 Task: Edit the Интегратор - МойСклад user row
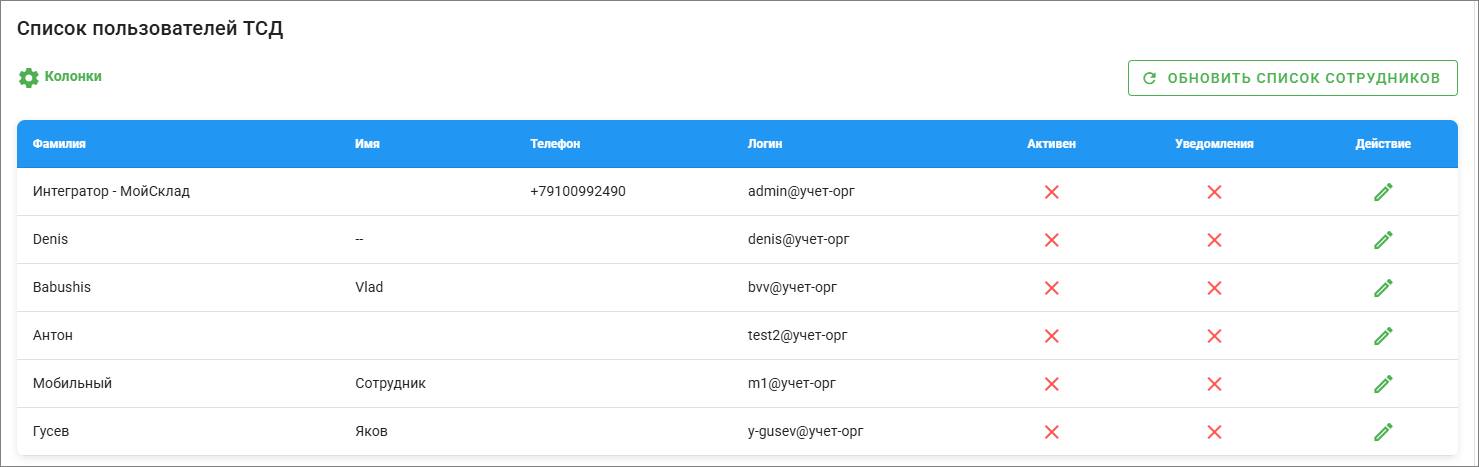1383,192
